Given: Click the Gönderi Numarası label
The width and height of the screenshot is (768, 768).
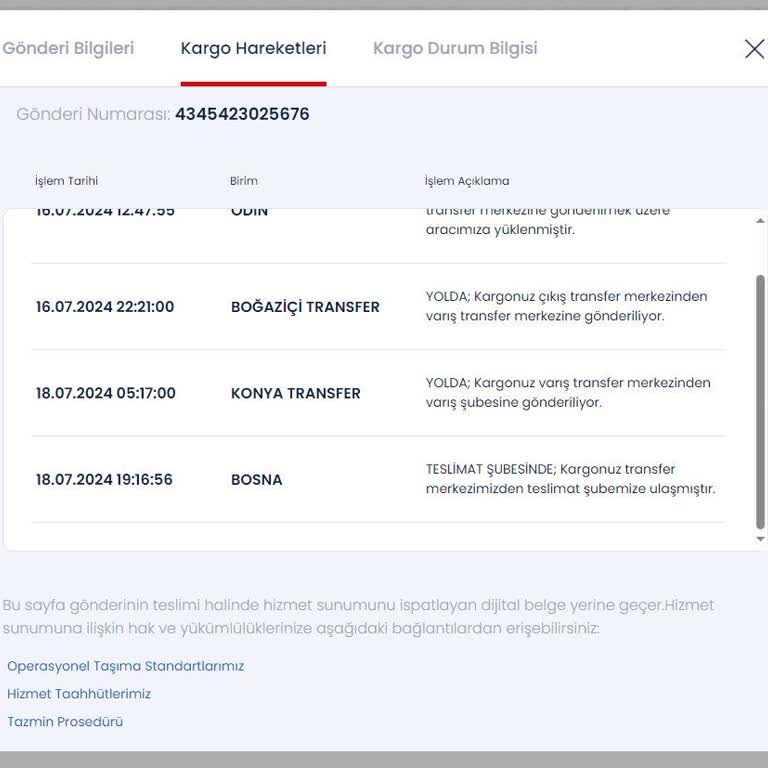Looking at the screenshot, I should coord(93,114).
